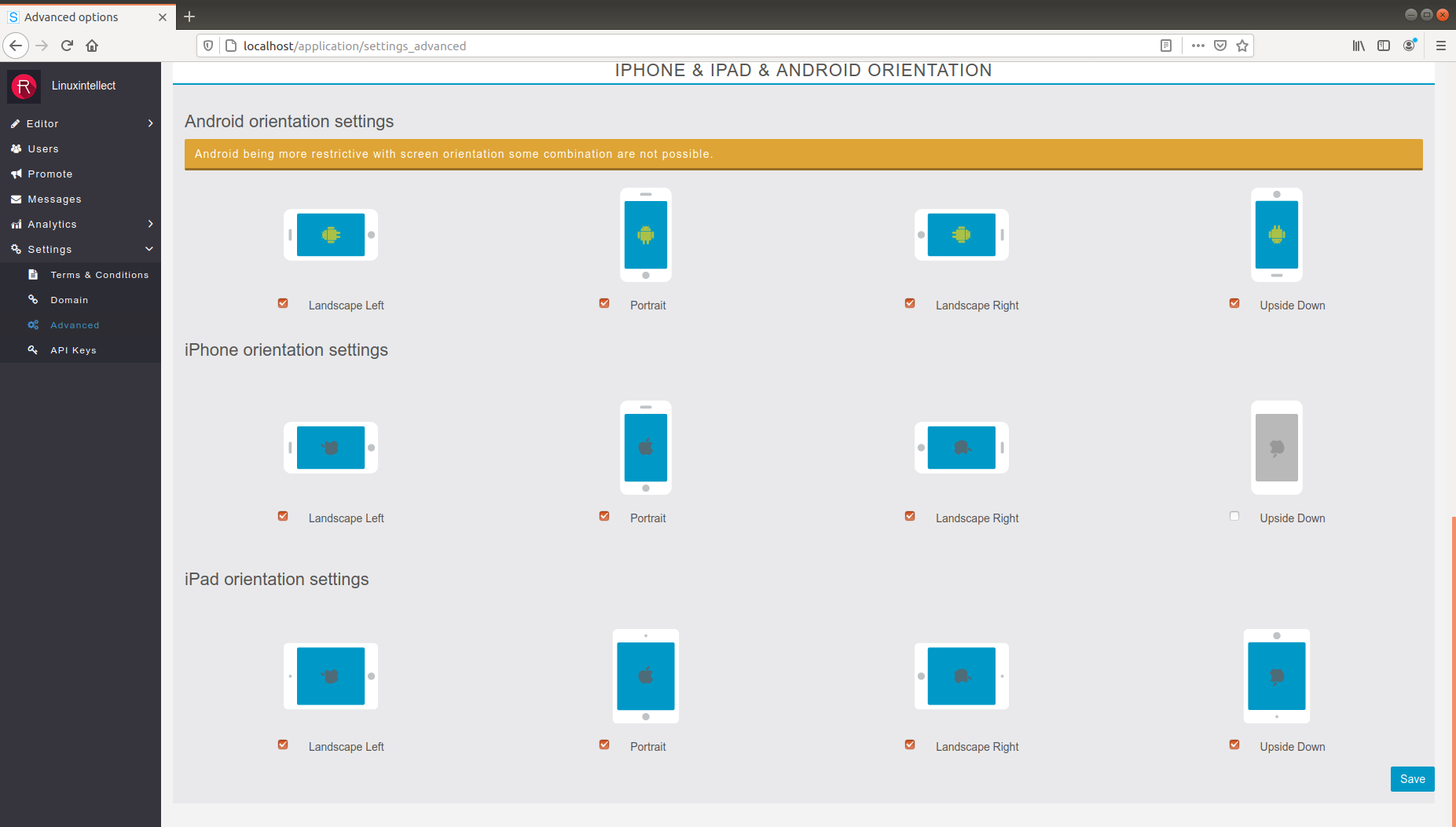The width and height of the screenshot is (1456, 827).
Task: Select the Users sidebar icon
Action: (42, 148)
